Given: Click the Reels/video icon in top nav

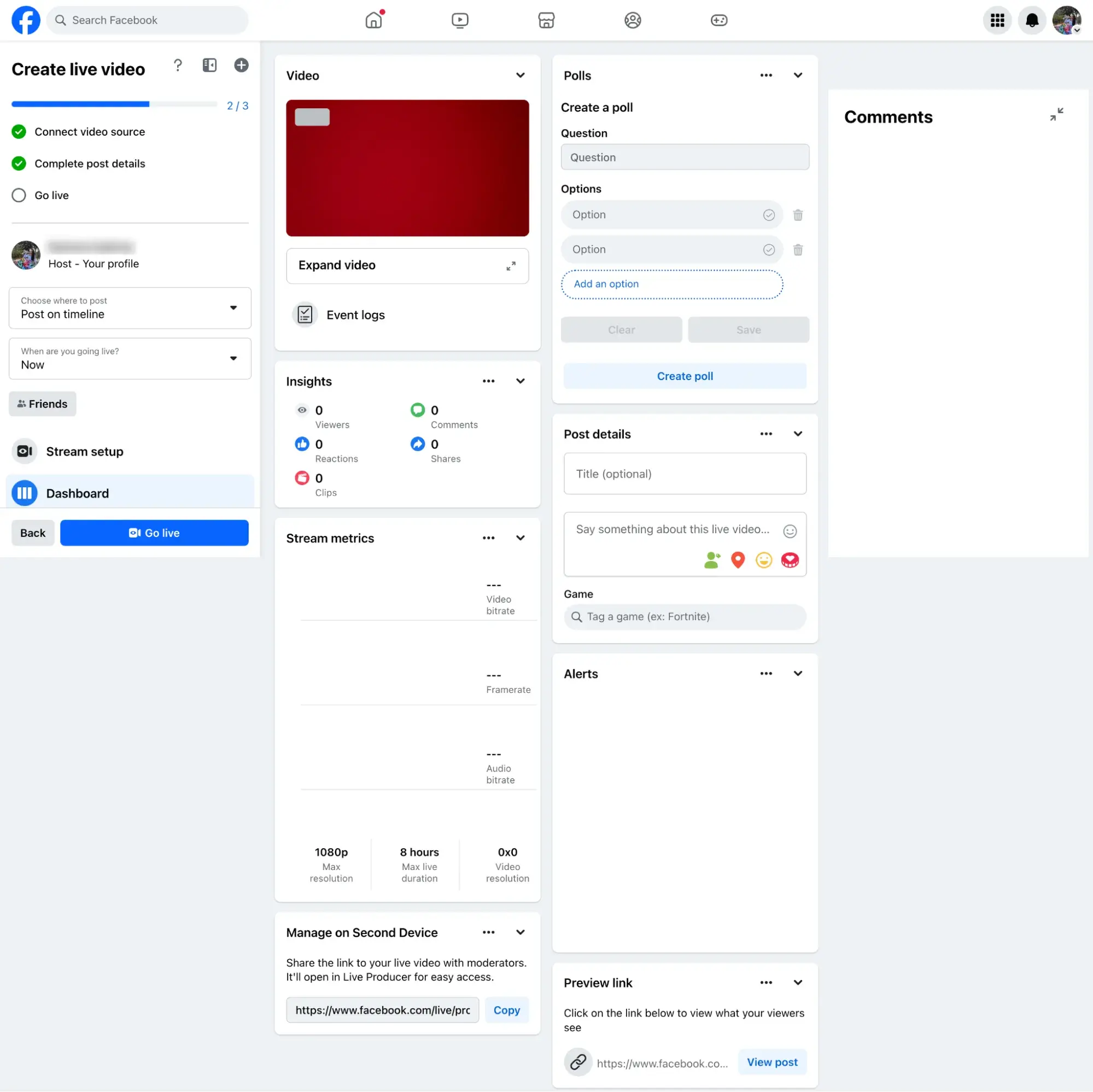Looking at the screenshot, I should coord(460,19).
